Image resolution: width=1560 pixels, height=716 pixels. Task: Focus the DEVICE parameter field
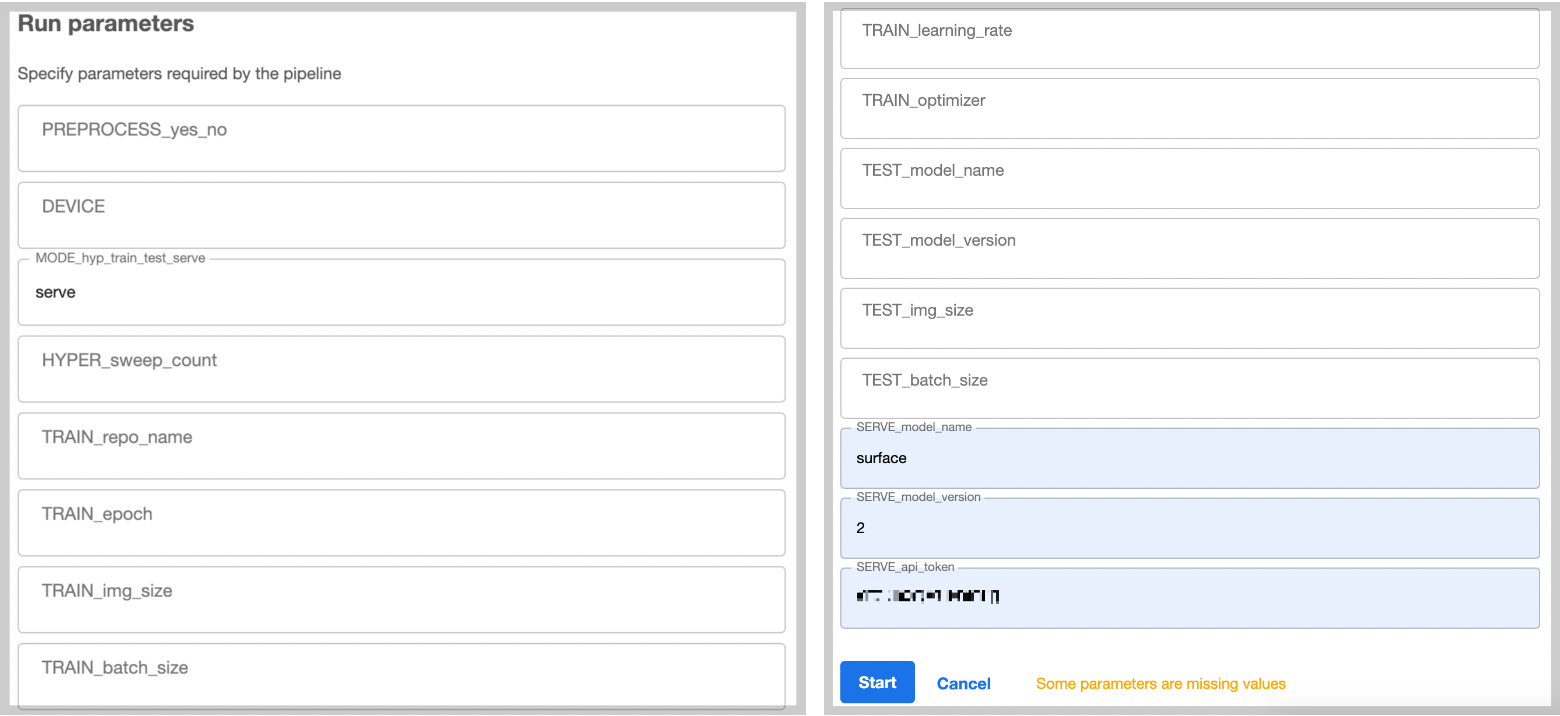401,215
